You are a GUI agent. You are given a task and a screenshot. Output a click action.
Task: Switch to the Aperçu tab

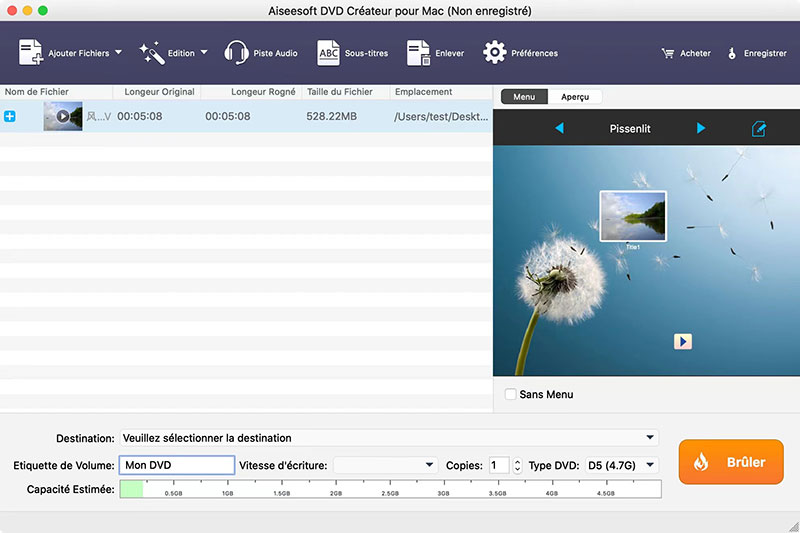click(575, 97)
